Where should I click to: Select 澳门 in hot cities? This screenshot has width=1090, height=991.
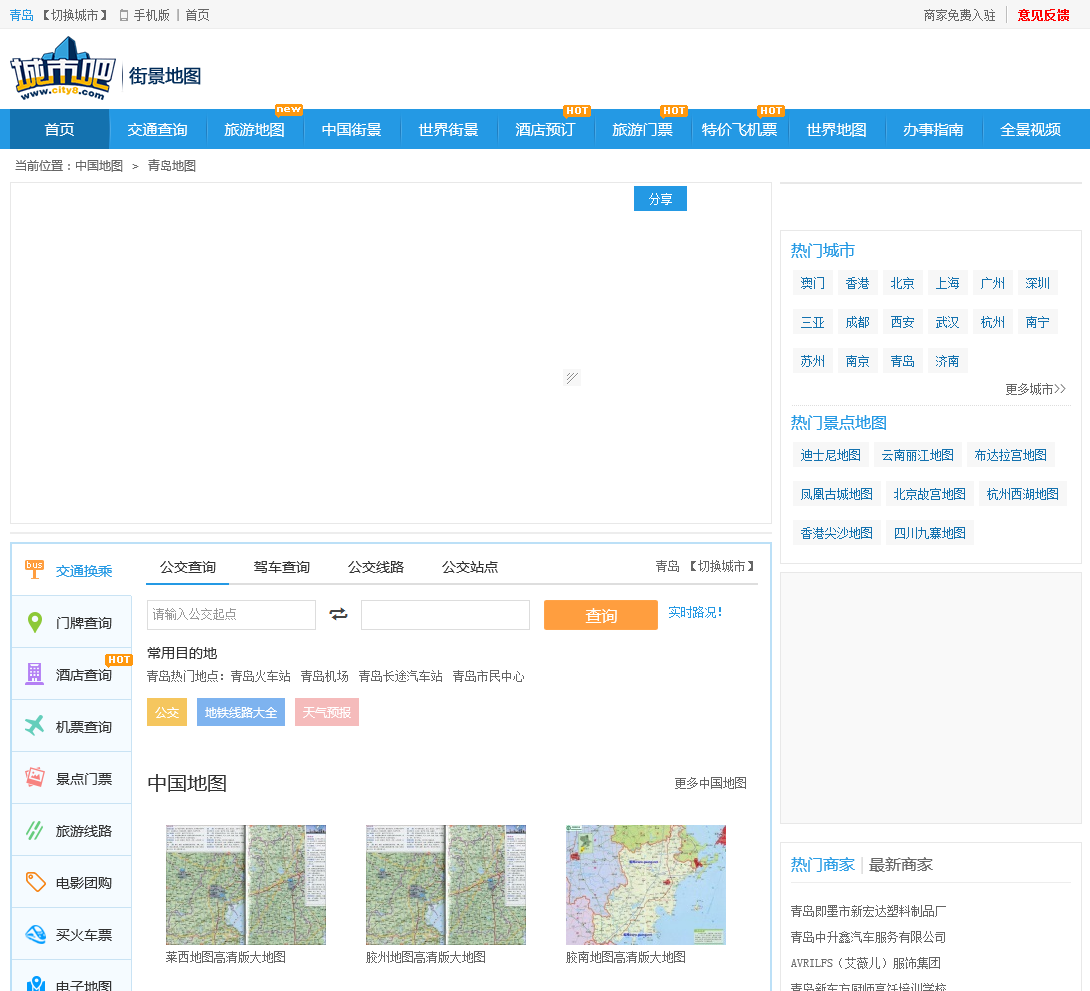tap(813, 283)
